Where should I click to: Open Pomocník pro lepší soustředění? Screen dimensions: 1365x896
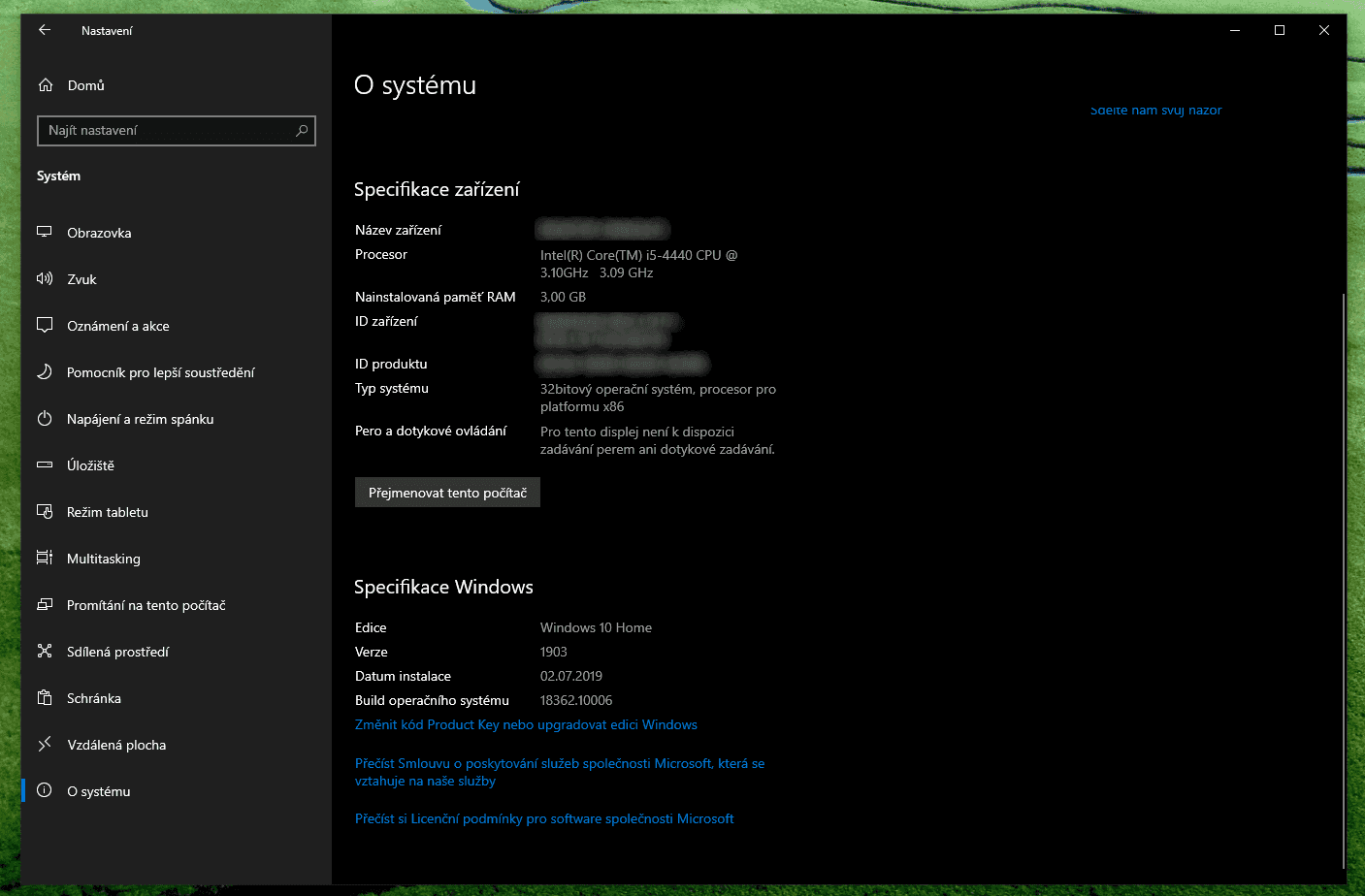point(161,372)
